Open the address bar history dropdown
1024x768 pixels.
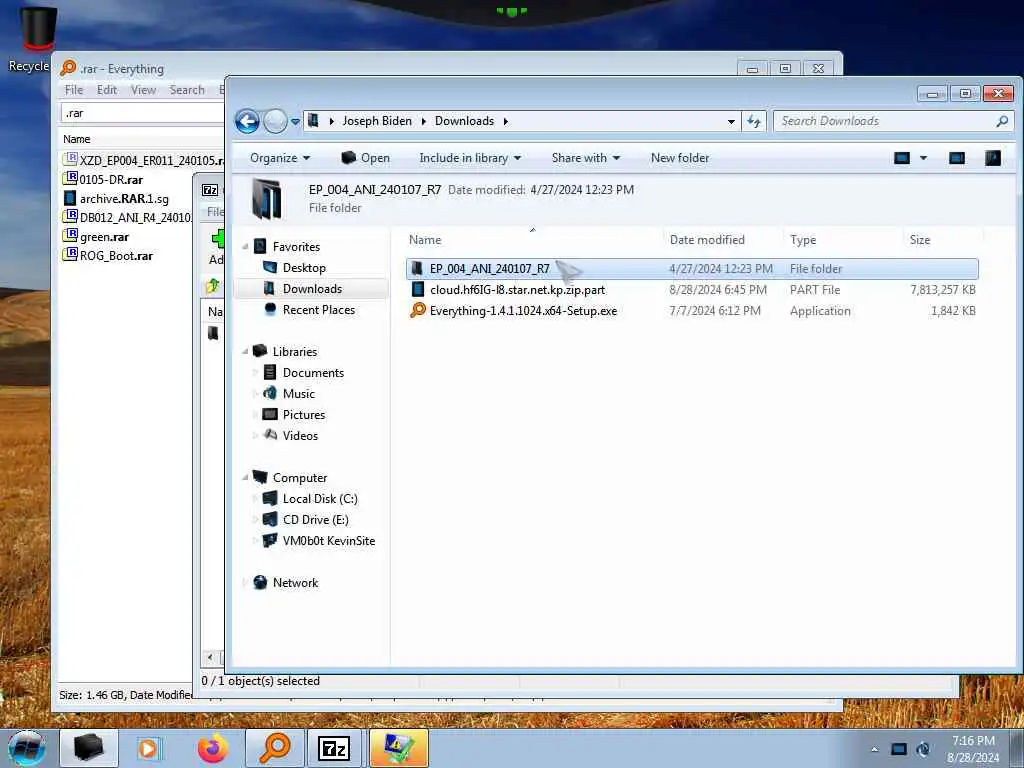[x=731, y=121]
